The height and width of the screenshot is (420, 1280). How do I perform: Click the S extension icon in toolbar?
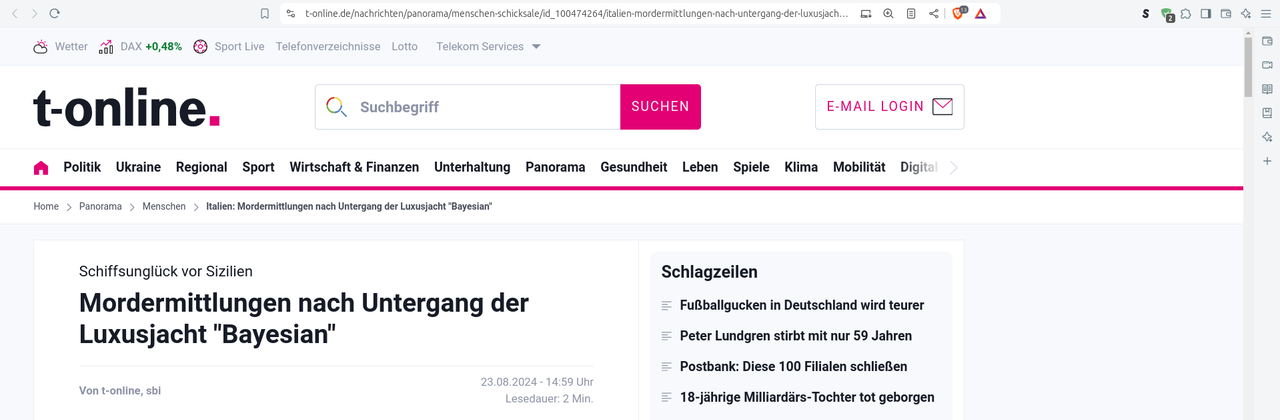(1146, 13)
